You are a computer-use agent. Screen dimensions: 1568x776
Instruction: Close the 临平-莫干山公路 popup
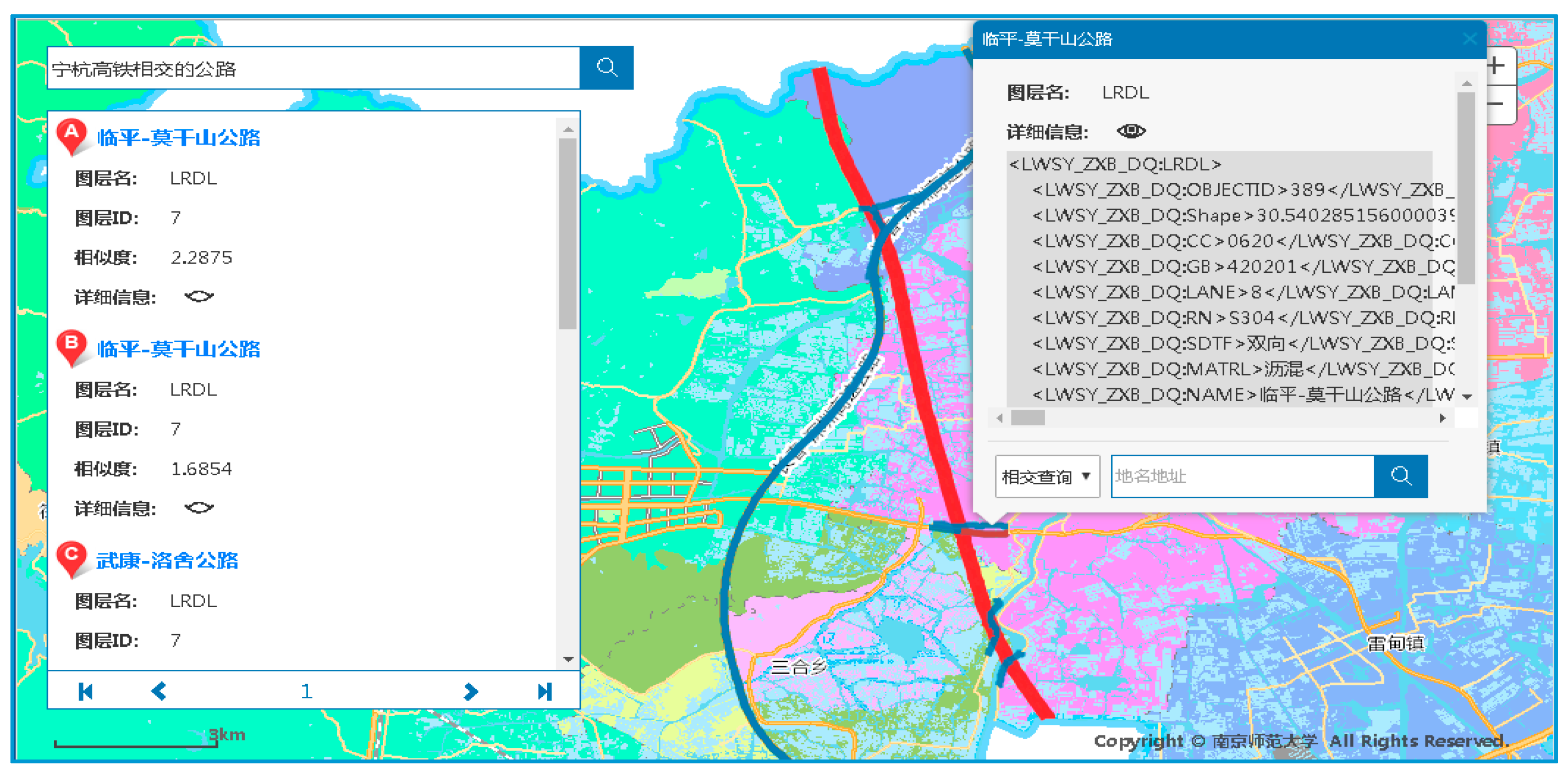pyautogui.click(x=1470, y=39)
